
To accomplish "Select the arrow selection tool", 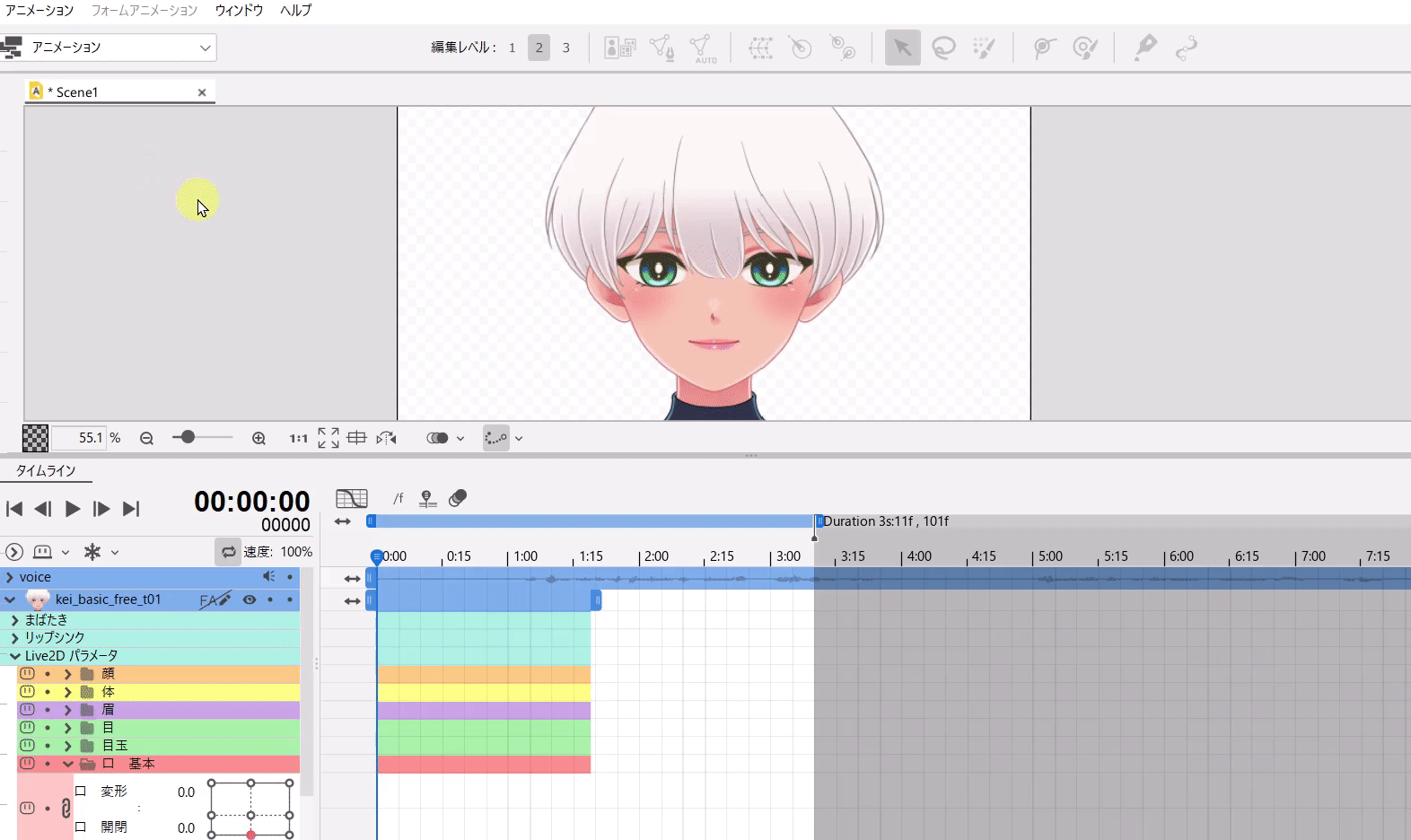I will [x=902, y=48].
